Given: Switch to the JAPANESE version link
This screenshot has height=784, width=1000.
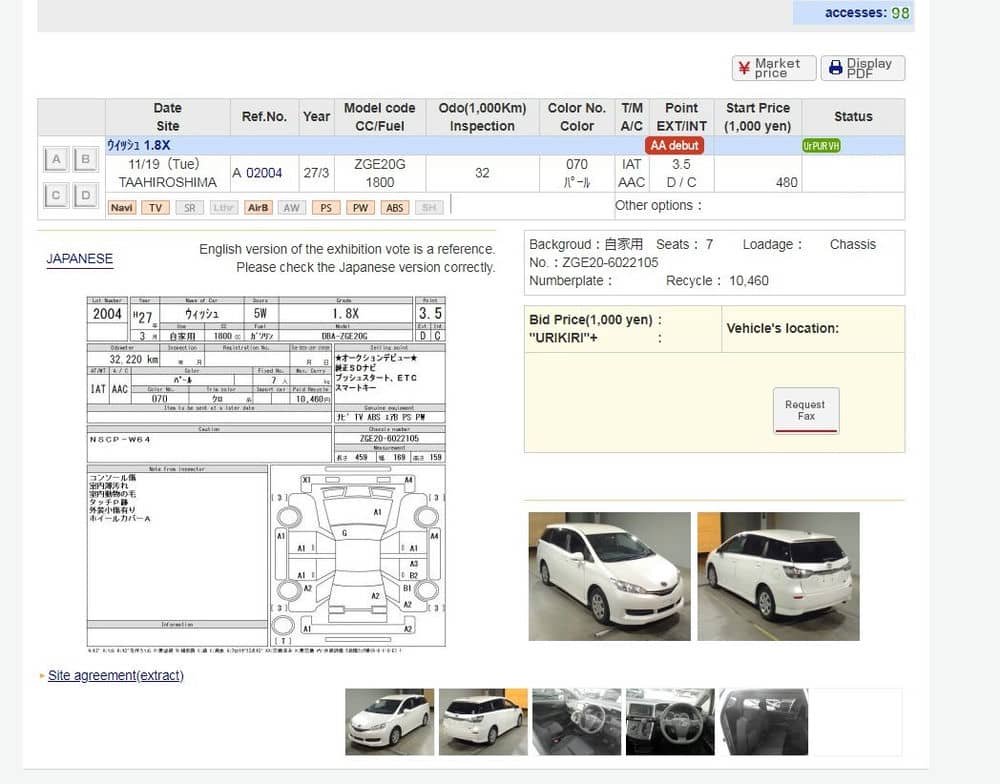Looking at the screenshot, I should (x=79, y=259).
